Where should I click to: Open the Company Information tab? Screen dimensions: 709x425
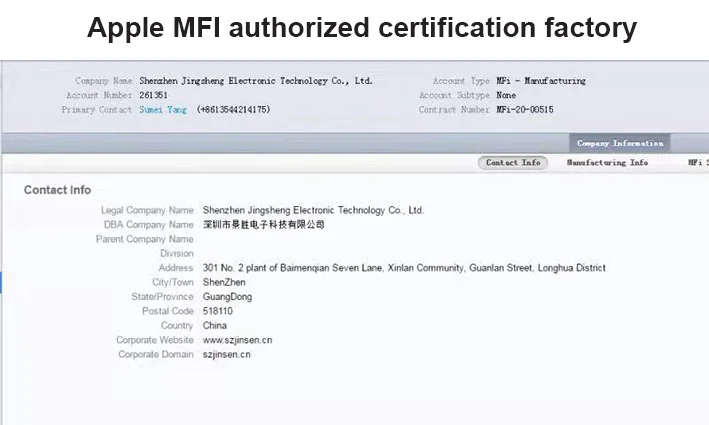click(619, 143)
